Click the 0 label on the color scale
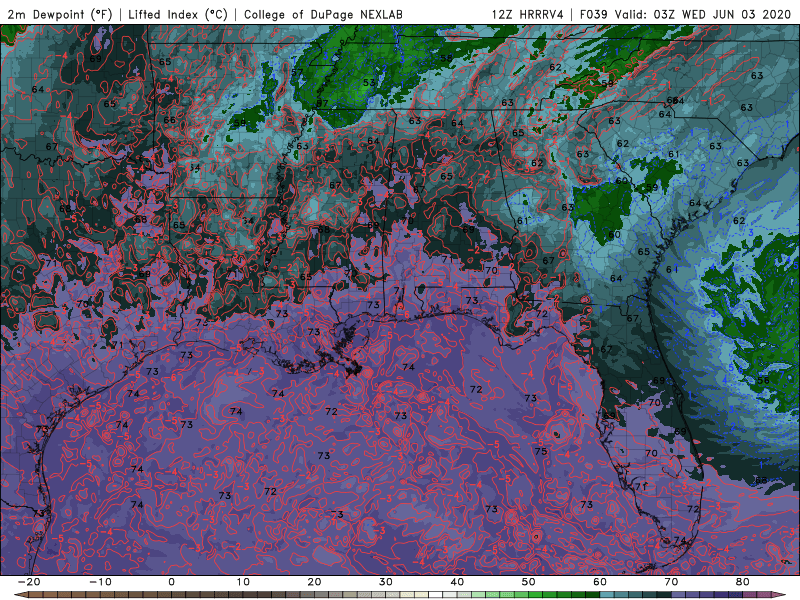 pos(171,582)
